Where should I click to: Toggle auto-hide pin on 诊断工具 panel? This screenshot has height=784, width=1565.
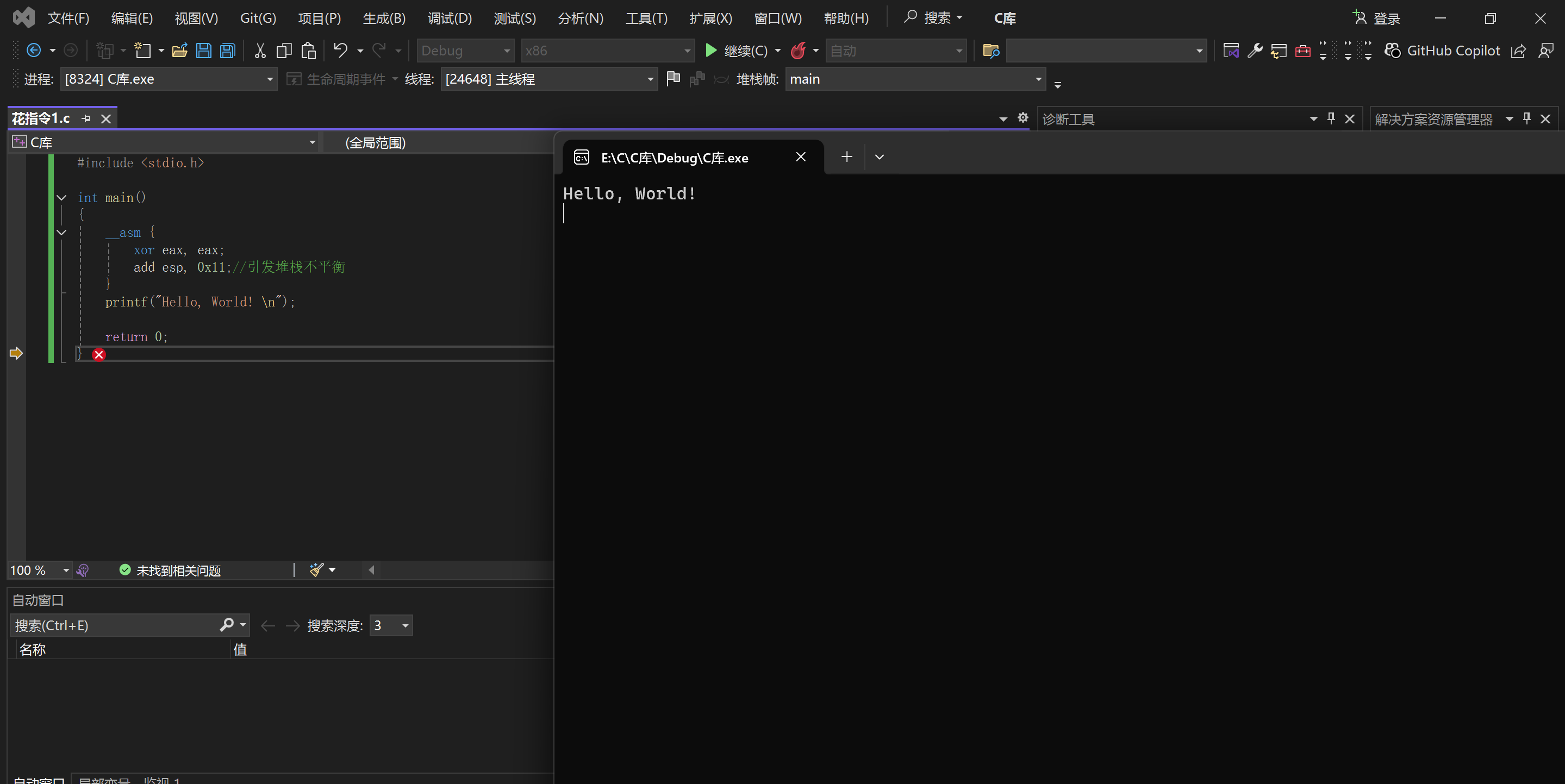coord(1331,118)
